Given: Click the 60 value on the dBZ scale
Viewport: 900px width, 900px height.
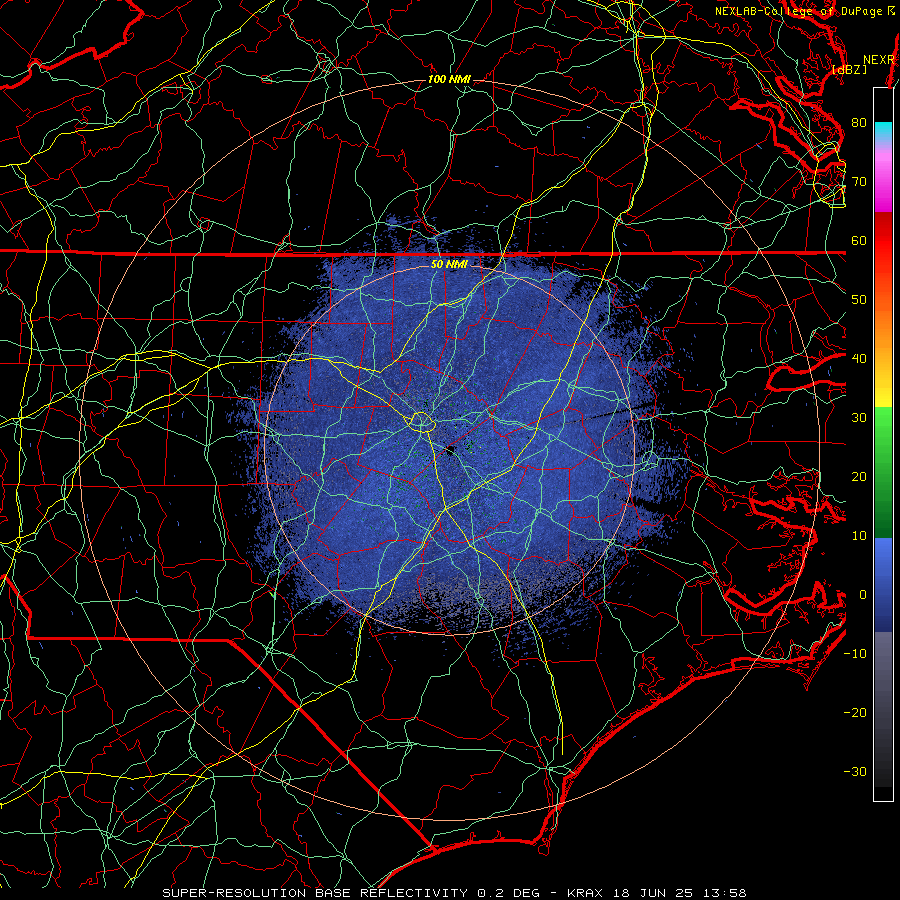Looking at the screenshot, I should pos(859,240).
